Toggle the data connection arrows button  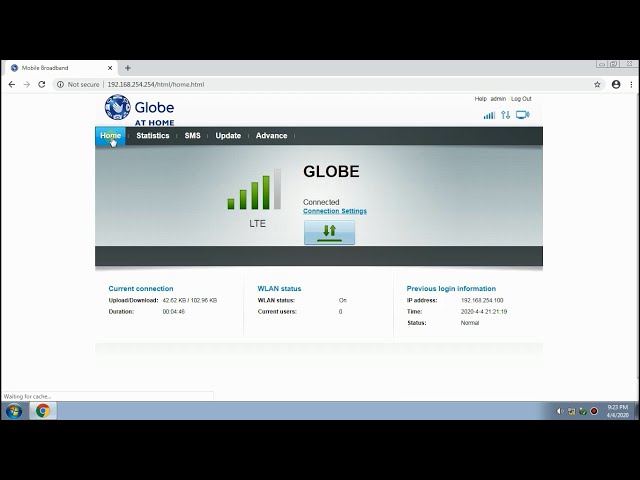tap(329, 233)
